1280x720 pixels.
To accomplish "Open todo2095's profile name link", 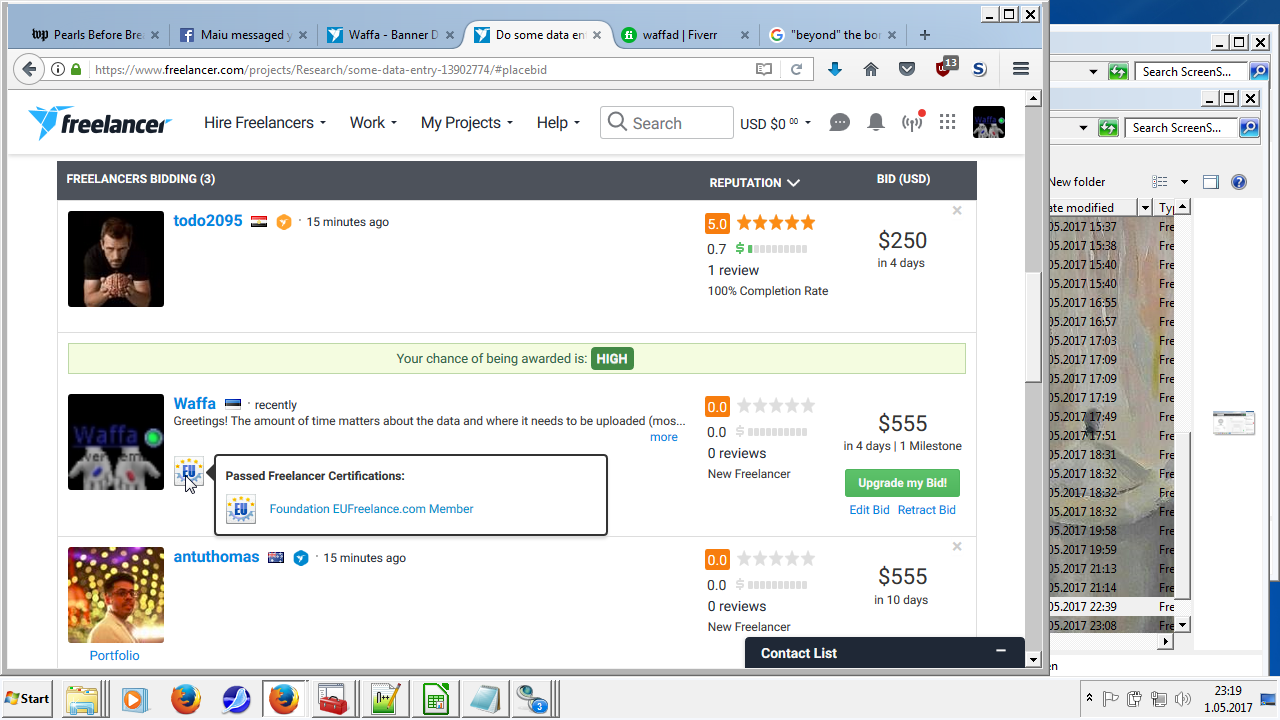I will pos(208,221).
